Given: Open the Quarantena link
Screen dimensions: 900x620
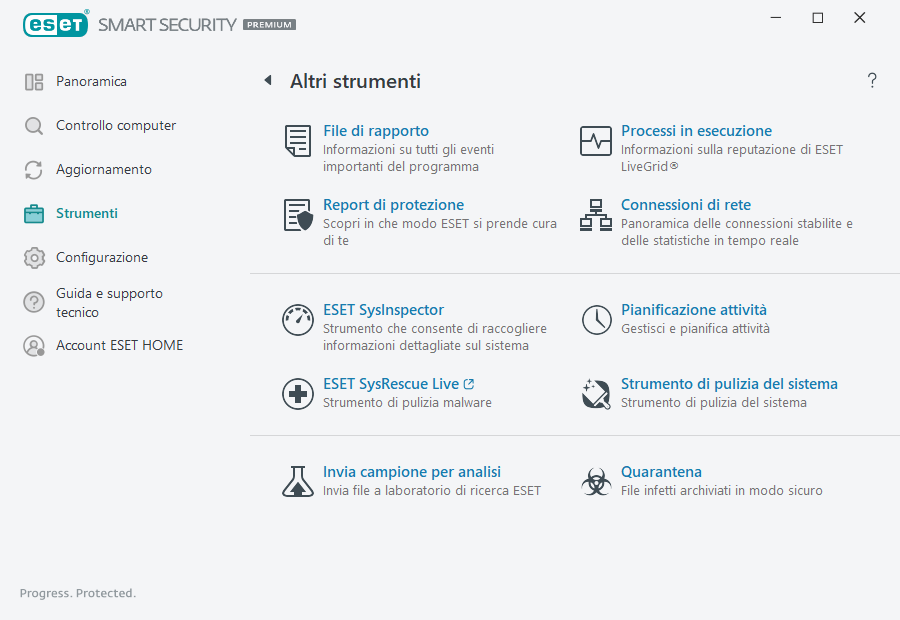Looking at the screenshot, I should (660, 471).
